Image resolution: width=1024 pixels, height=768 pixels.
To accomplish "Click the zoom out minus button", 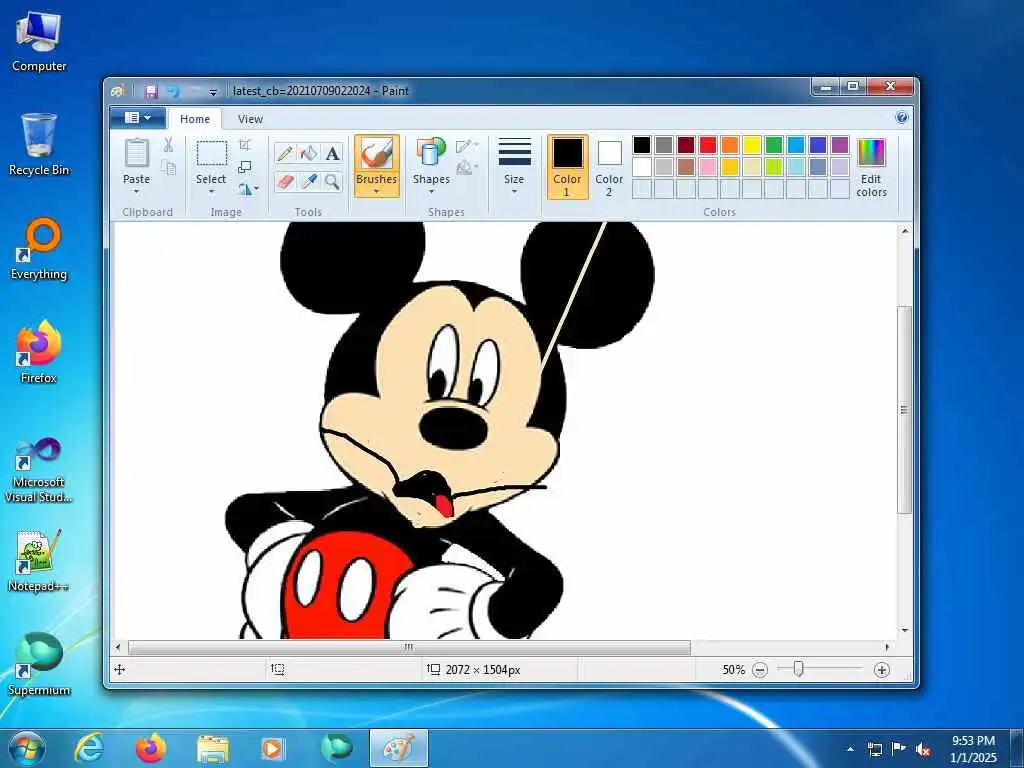I will [760, 670].
